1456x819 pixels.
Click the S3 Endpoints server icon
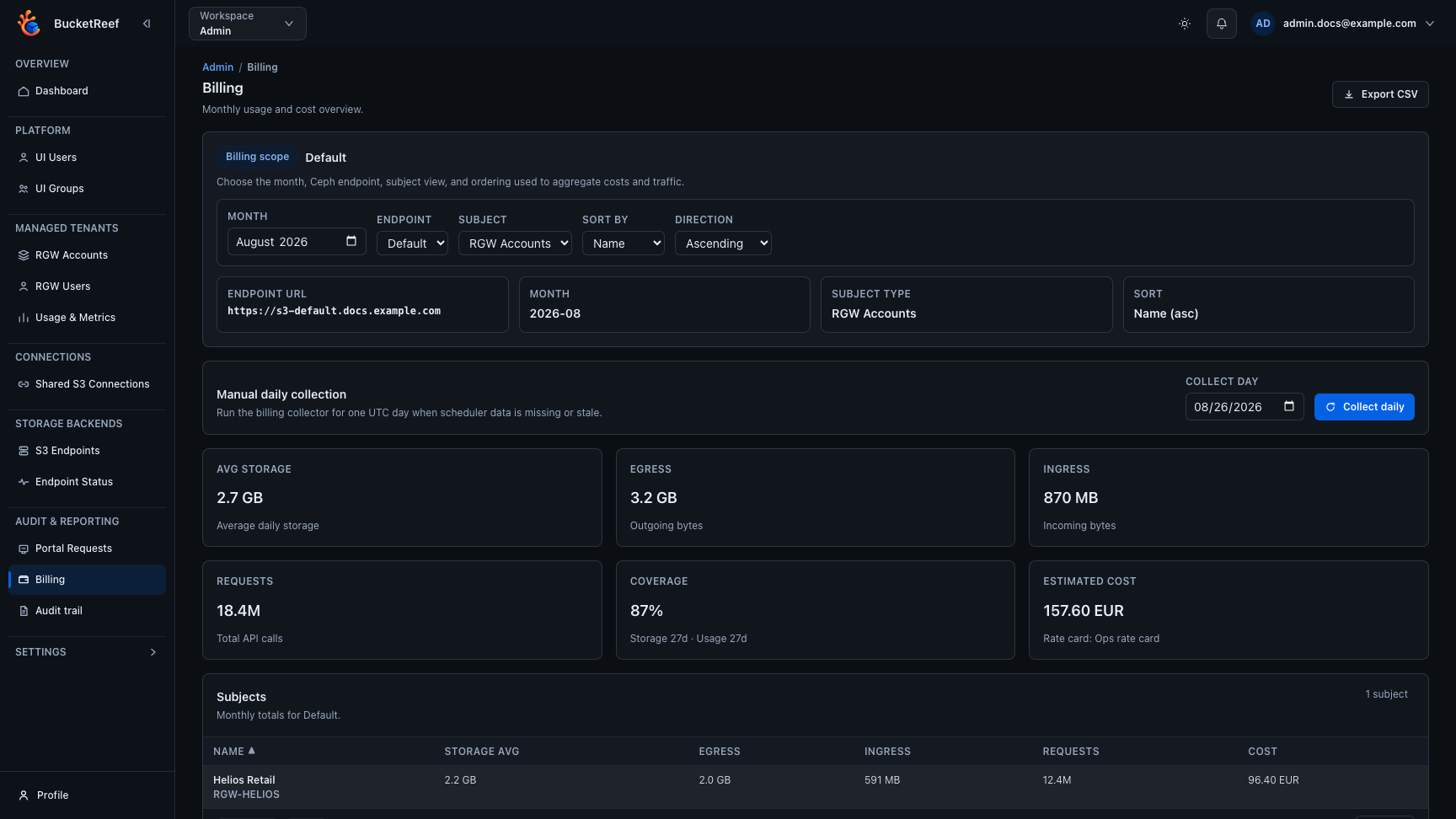[24, 451]
